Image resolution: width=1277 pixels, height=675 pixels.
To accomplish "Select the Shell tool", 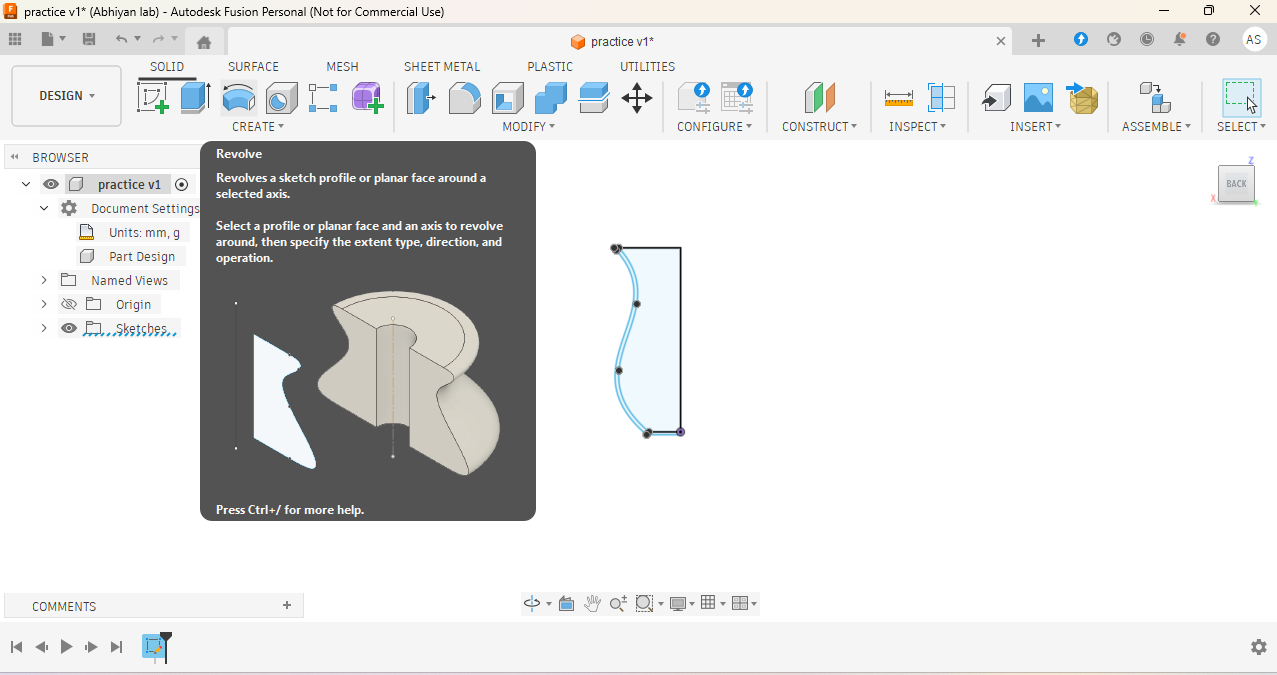I will pos(508,98).
